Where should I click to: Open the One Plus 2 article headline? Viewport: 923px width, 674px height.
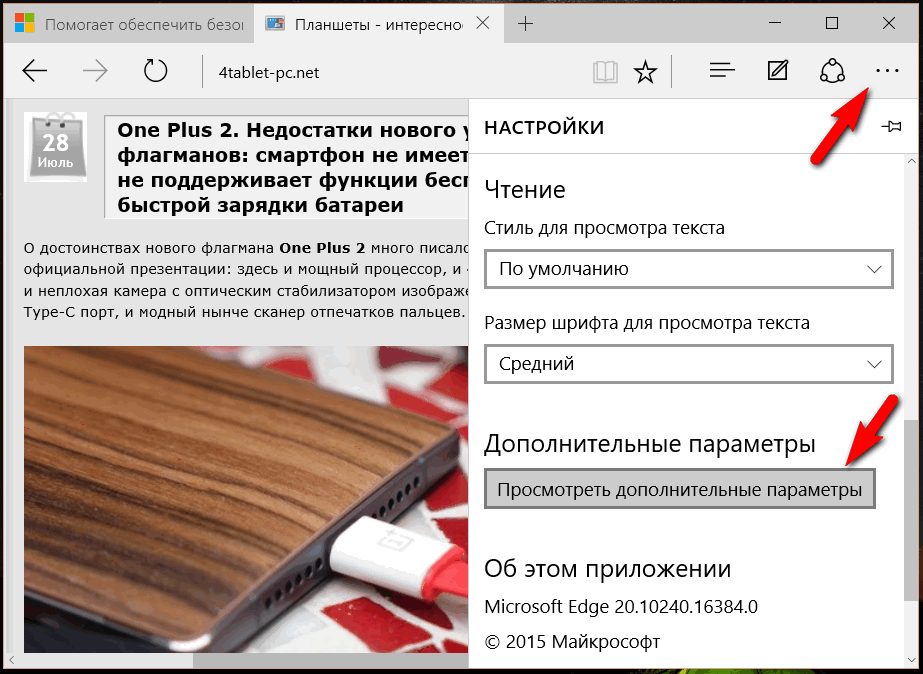[293, 167]
